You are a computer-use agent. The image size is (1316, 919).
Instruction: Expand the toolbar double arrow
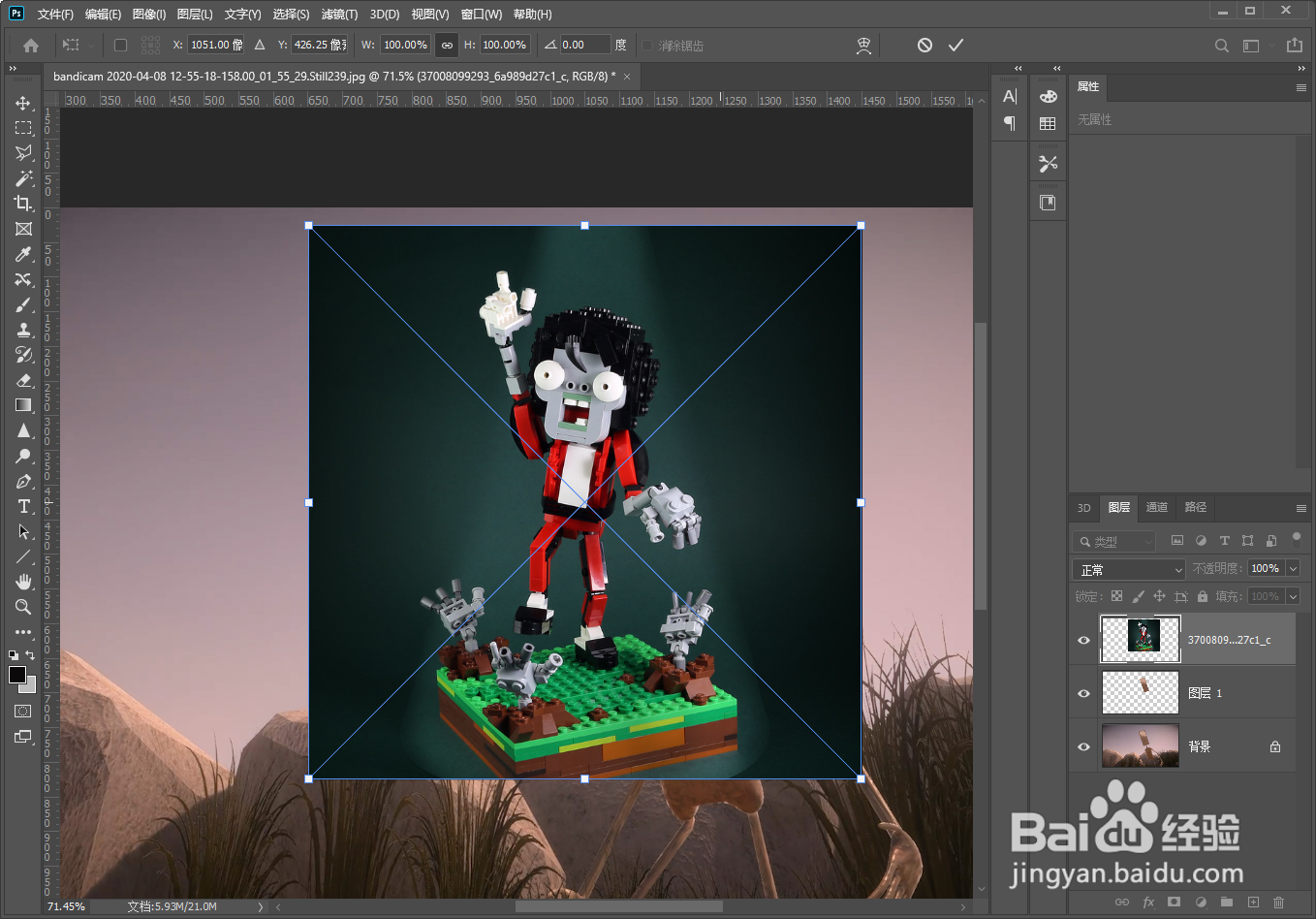(x=13, y=69)
